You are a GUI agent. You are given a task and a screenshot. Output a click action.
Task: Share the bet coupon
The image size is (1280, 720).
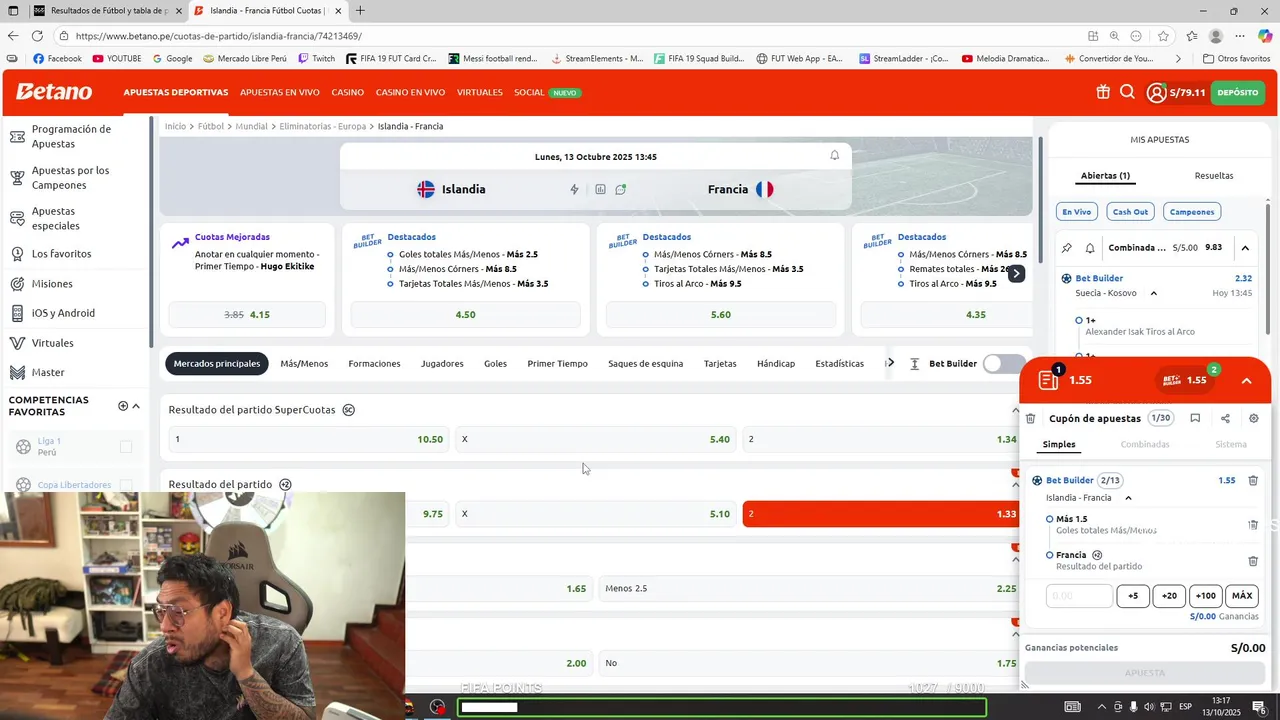pos(1225,418)
